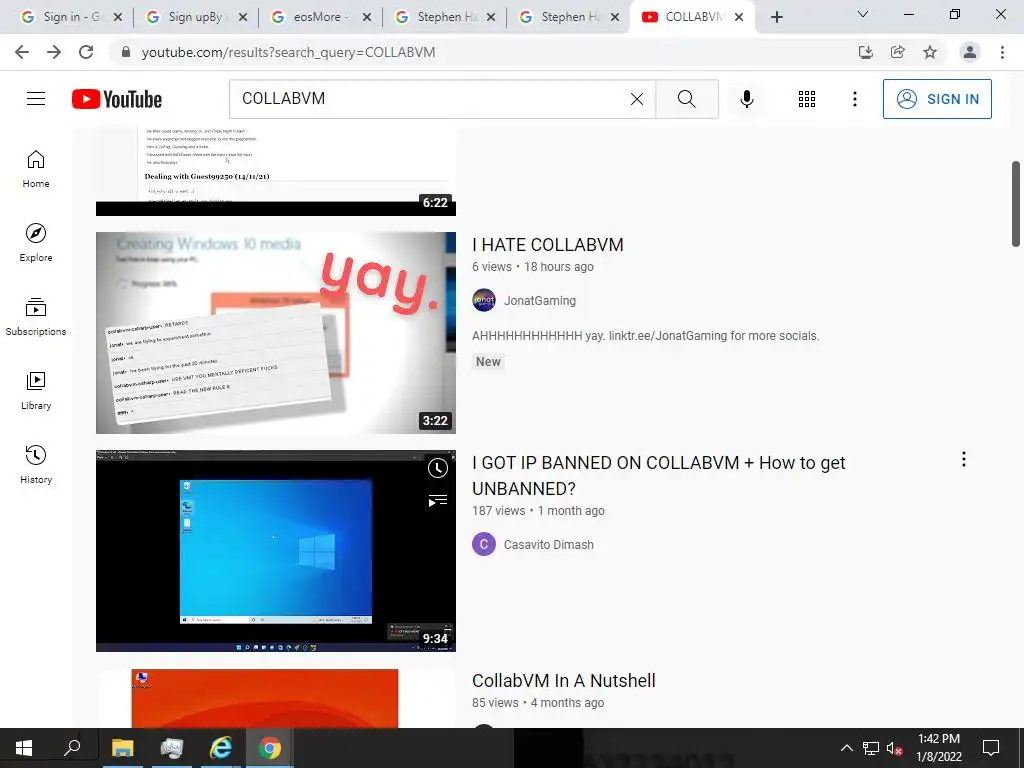1024x768 pixels.
Task: Open Casavito Dimash channel name
Action: pos(549,545)
